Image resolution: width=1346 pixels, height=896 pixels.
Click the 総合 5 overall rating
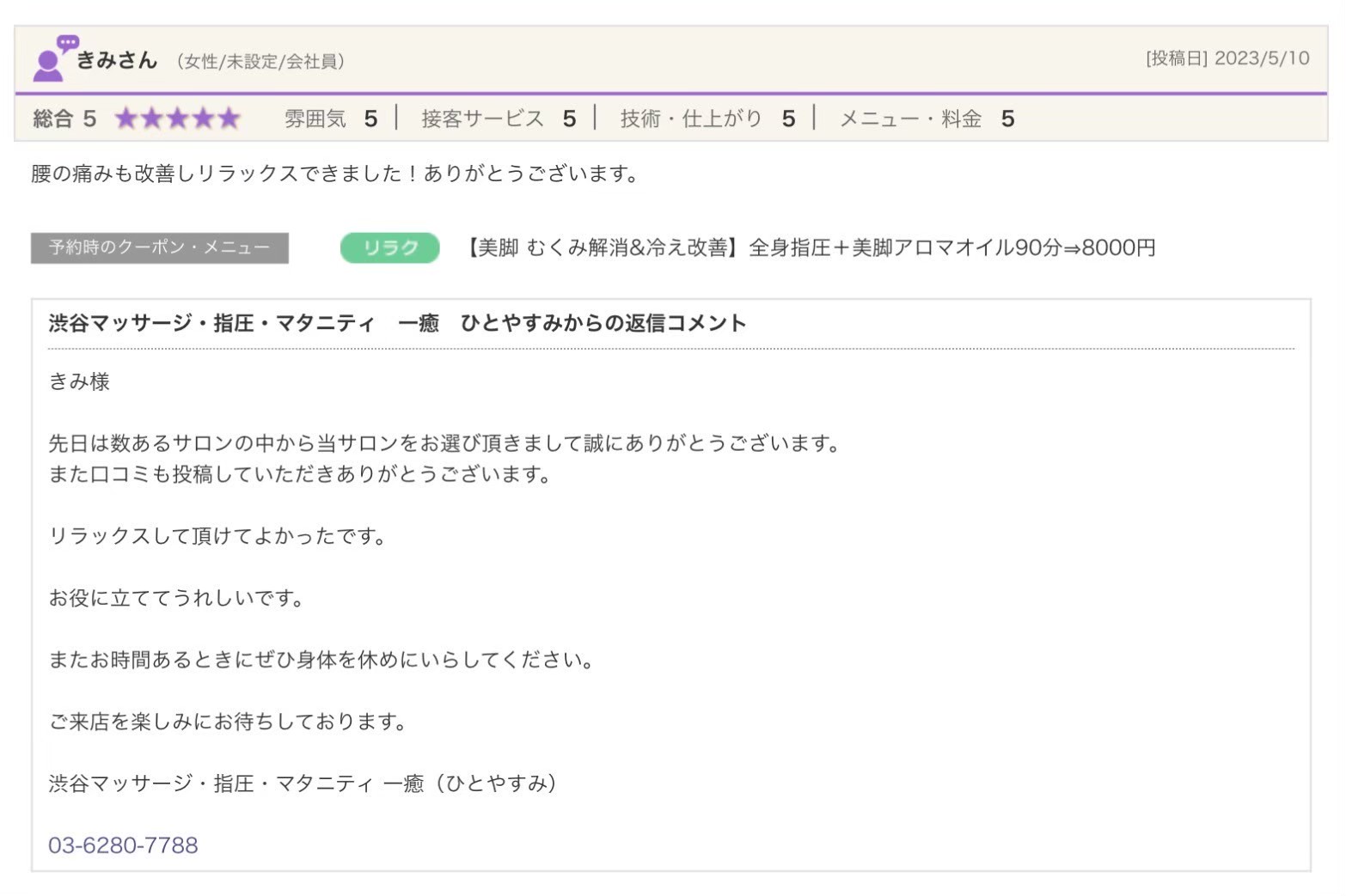[x=64, y=119]
